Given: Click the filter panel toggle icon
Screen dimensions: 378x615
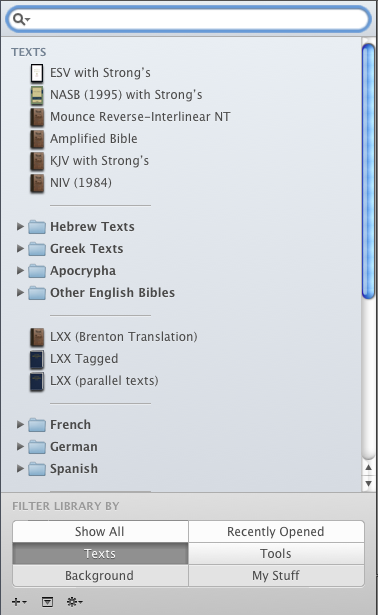Looking at the screenshot, I should coord(47,602).
